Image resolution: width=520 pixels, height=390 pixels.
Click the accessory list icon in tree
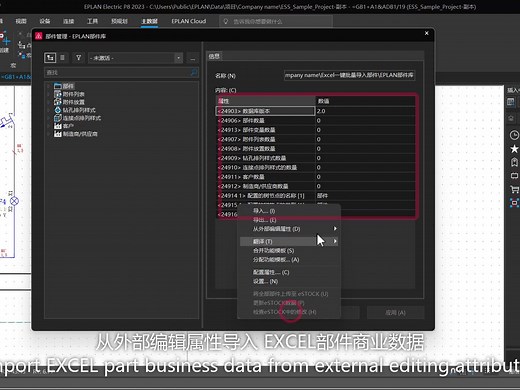(58, 94)
